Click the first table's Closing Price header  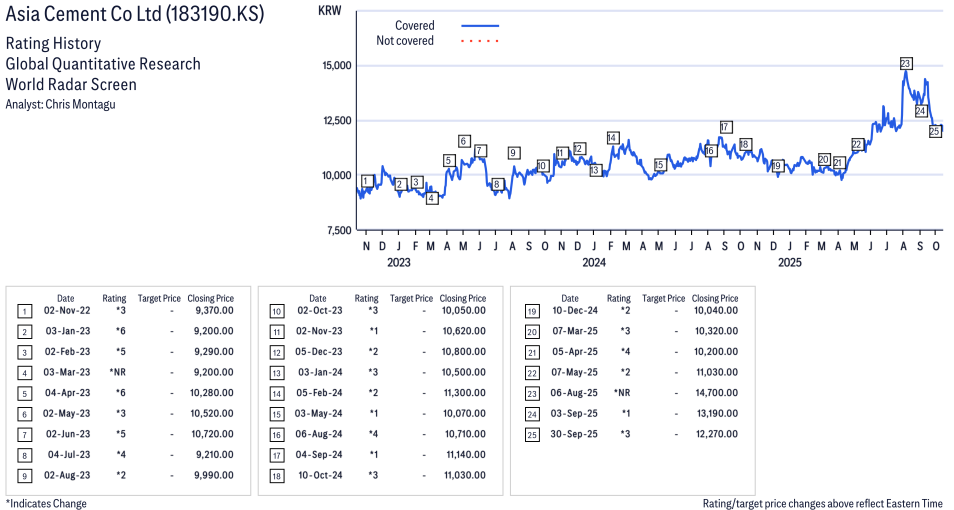tap(210, 298)
